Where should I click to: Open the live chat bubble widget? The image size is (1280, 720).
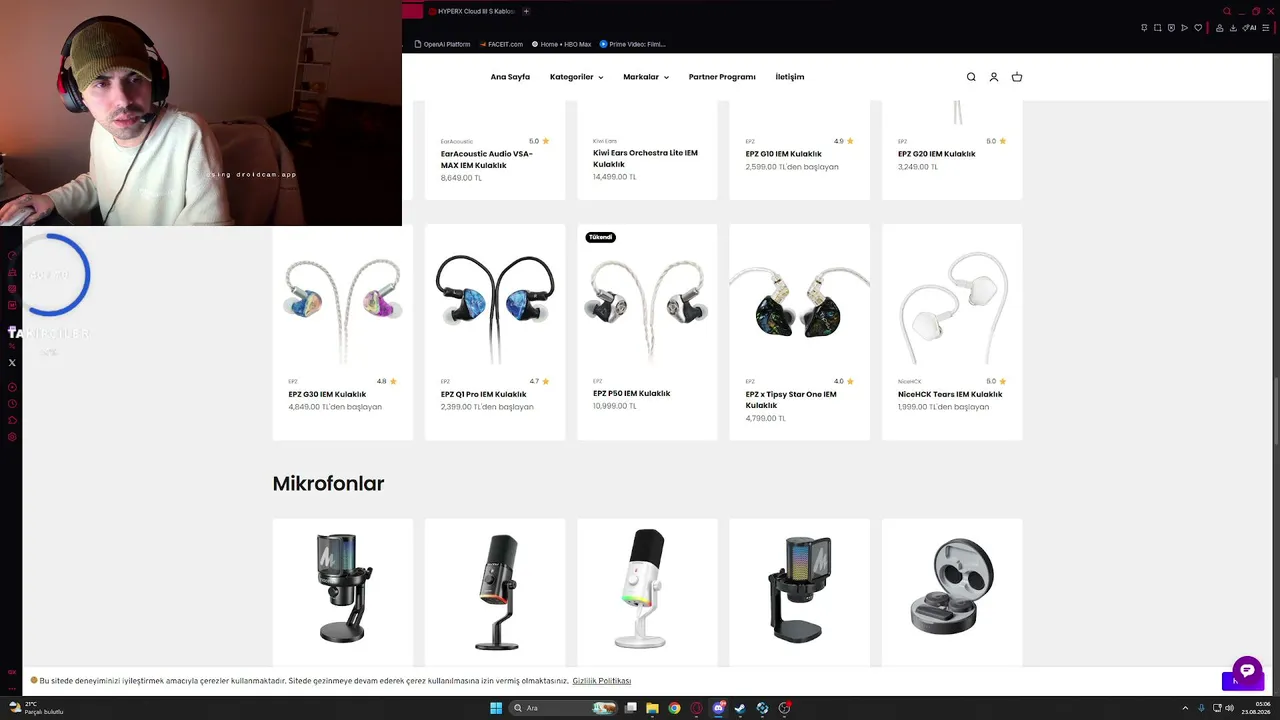point(1247,670)
